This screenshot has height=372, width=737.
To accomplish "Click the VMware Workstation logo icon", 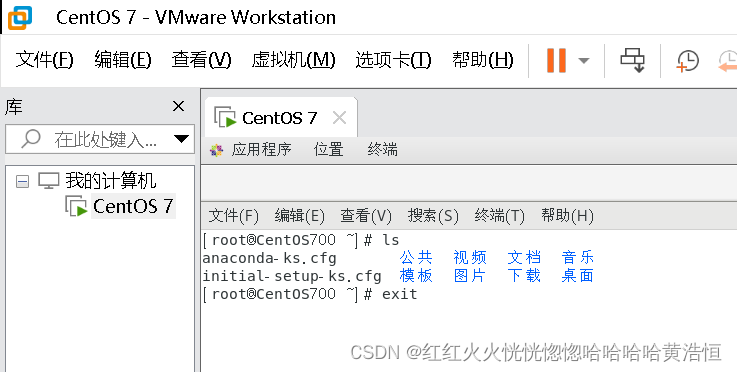I will pyautogui.click(x=20, y=18).
